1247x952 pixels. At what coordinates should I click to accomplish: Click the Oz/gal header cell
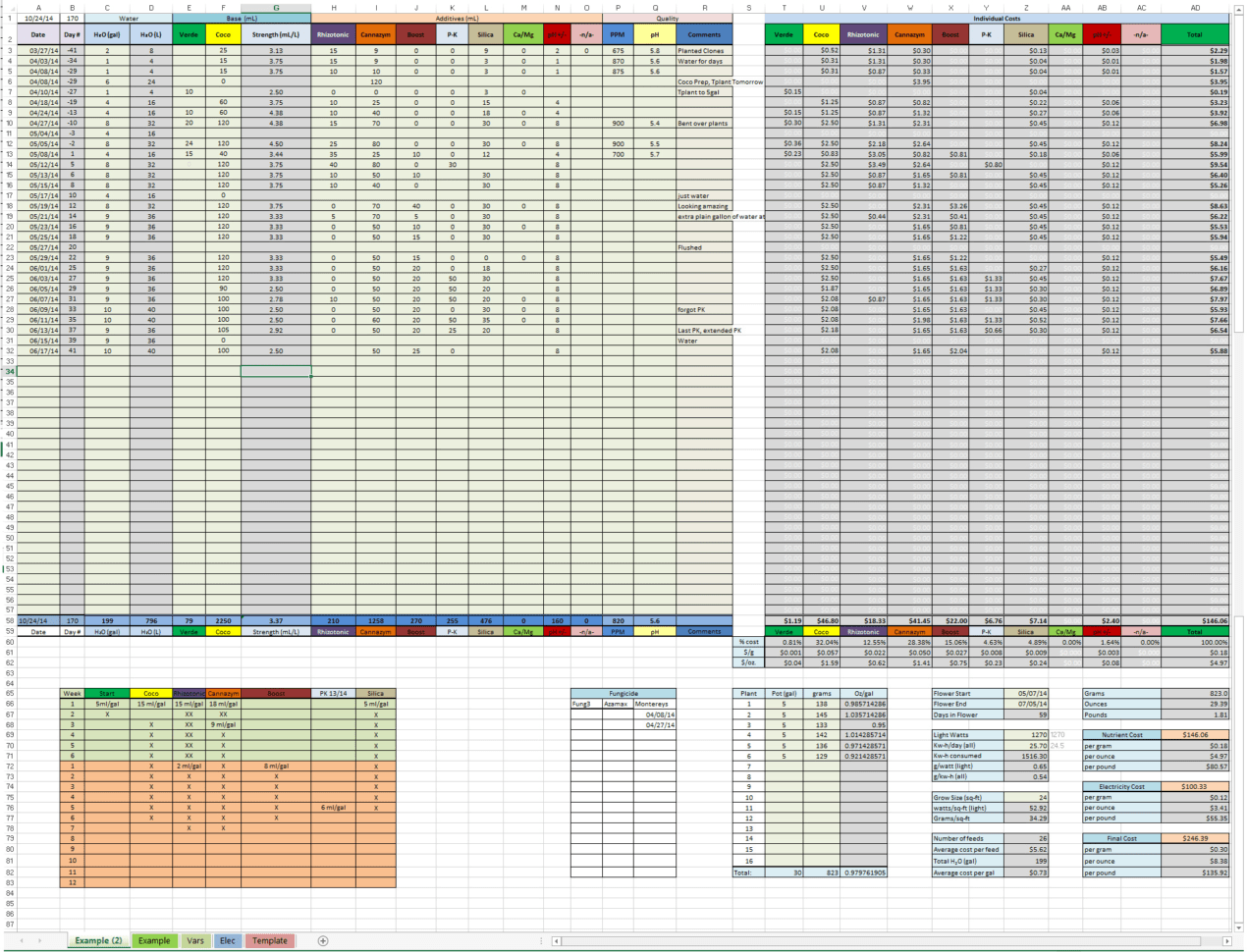click(x=864, y=693)
